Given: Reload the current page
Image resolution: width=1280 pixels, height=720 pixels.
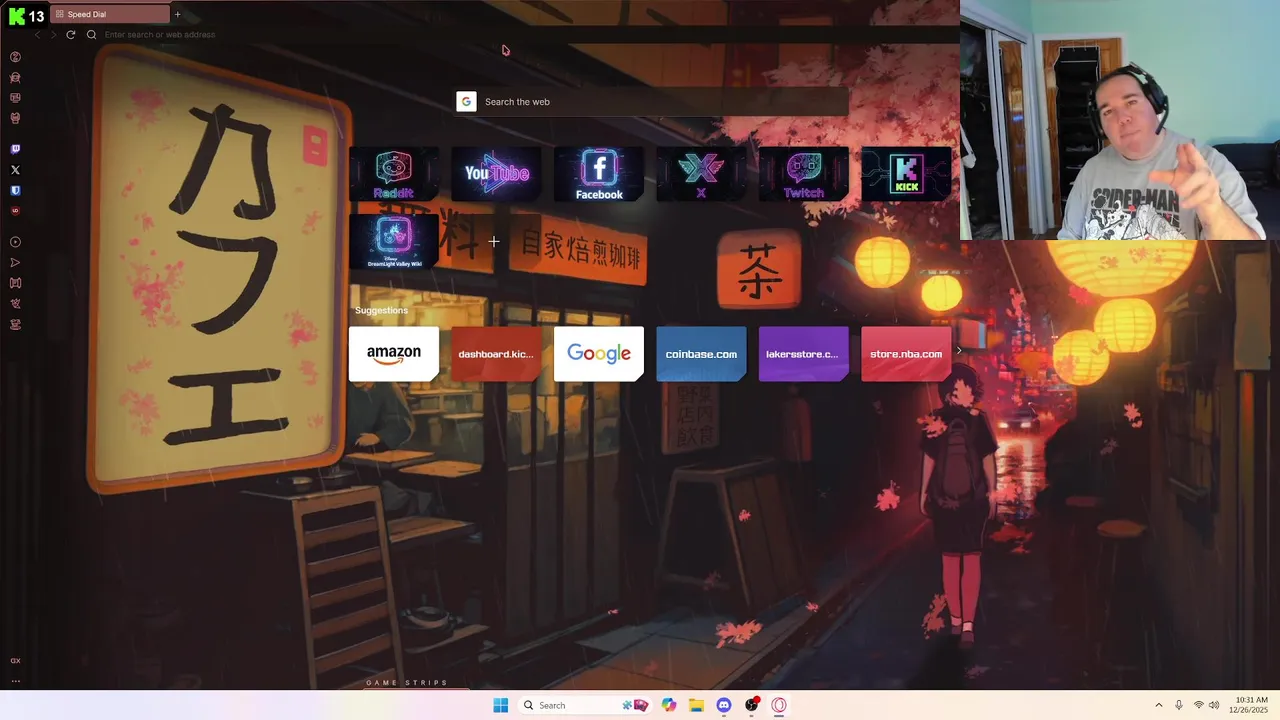Looking at the screenshot, I should click(x=70, y=34).
